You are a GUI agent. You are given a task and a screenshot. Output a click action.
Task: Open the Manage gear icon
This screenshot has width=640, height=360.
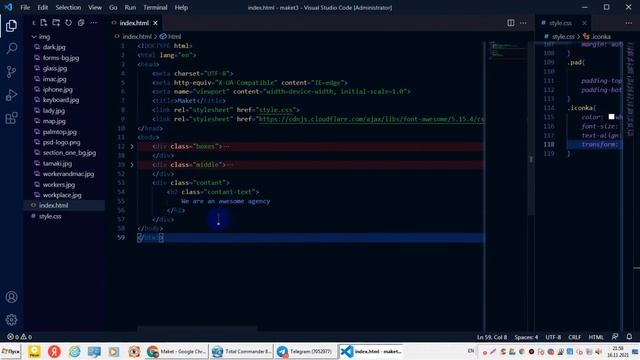[x=11, y=320]
